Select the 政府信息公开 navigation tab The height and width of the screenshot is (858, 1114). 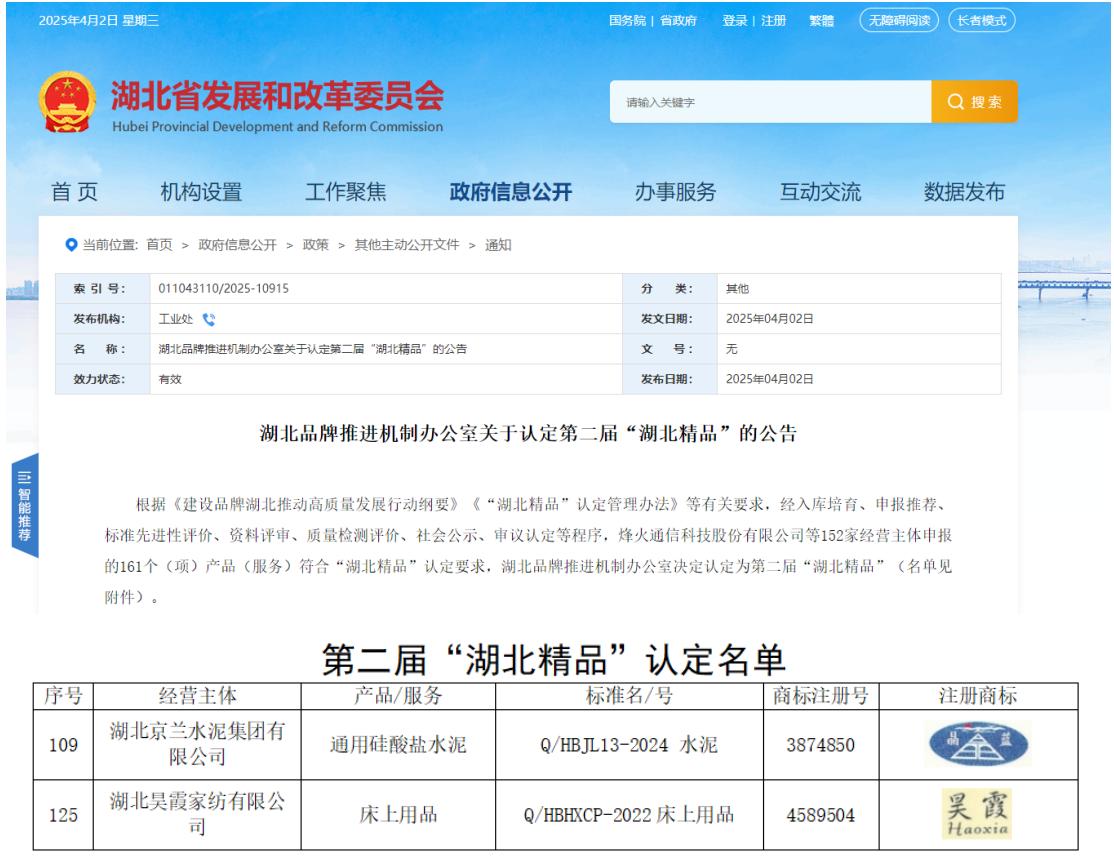pos(511,193)
